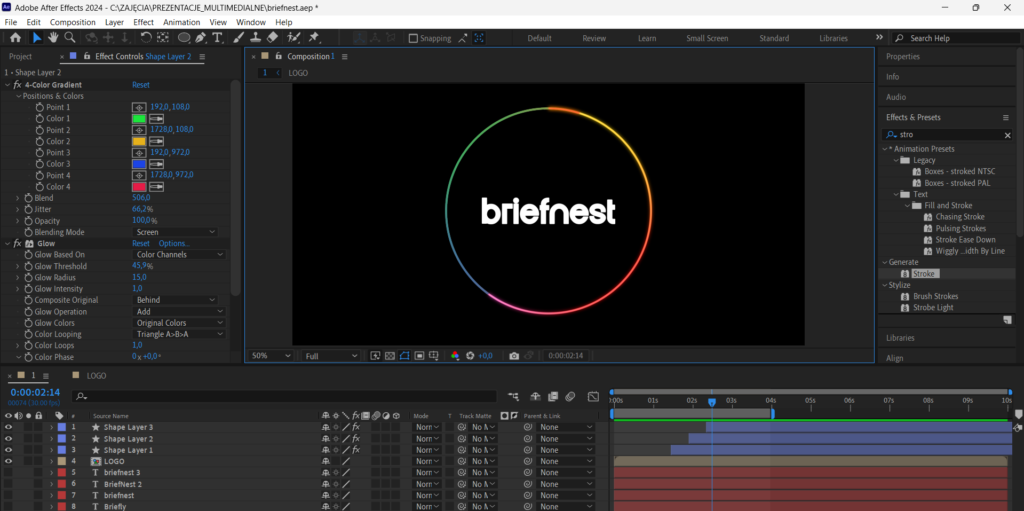Click the yellow Color 2 swatch

click(139, 141)
